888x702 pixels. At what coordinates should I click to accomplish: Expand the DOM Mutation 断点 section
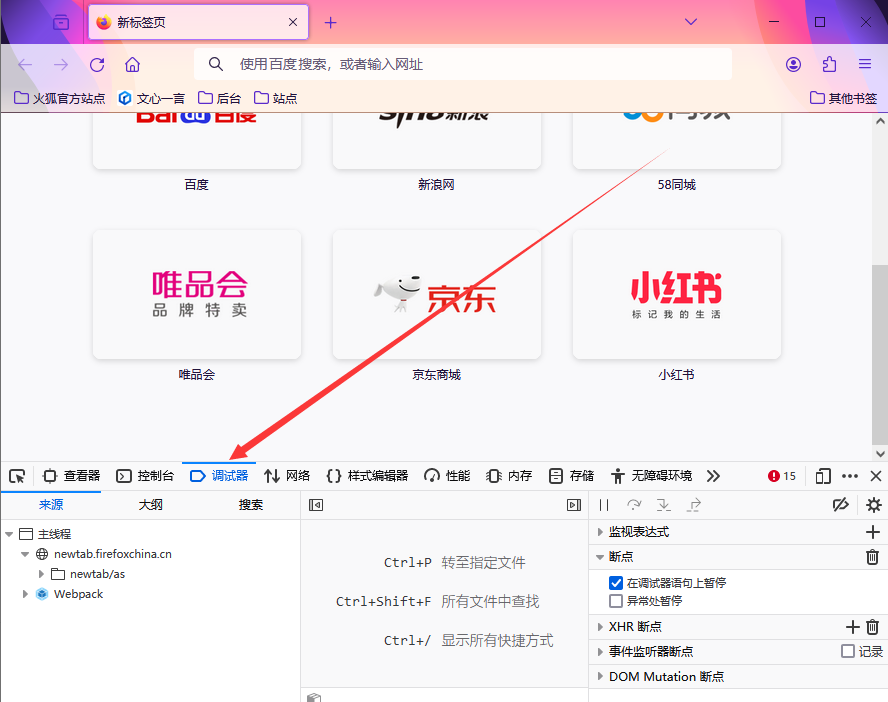click(x=600, y=677)
